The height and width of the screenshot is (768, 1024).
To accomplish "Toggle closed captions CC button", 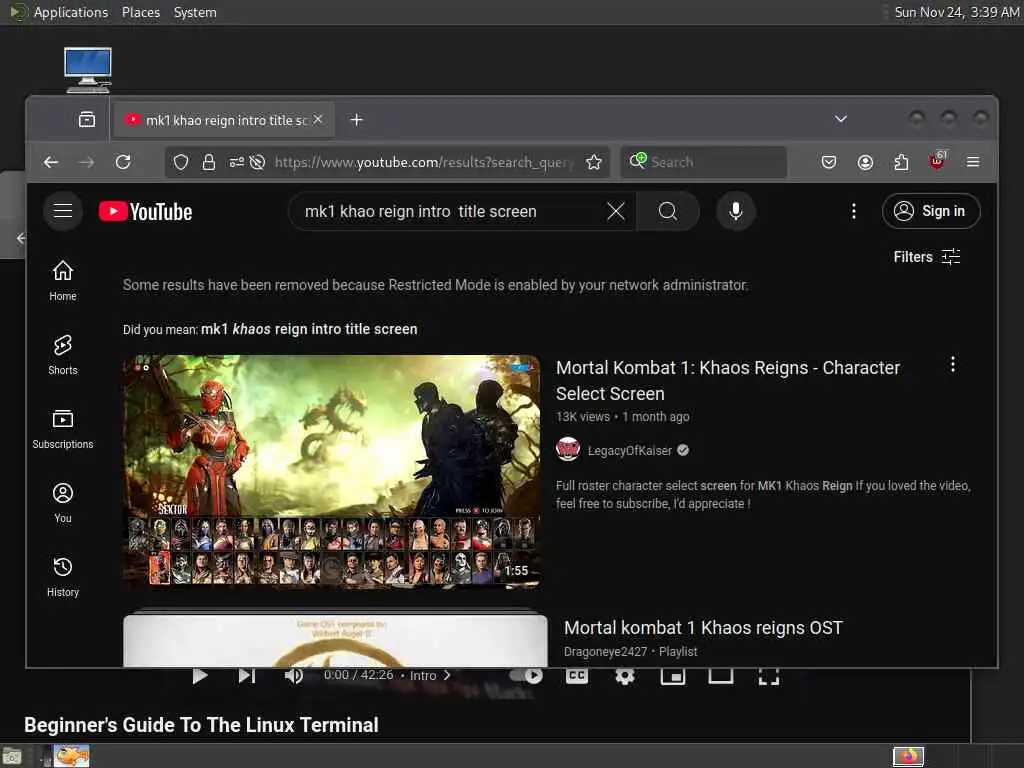I will coord(577,675).
